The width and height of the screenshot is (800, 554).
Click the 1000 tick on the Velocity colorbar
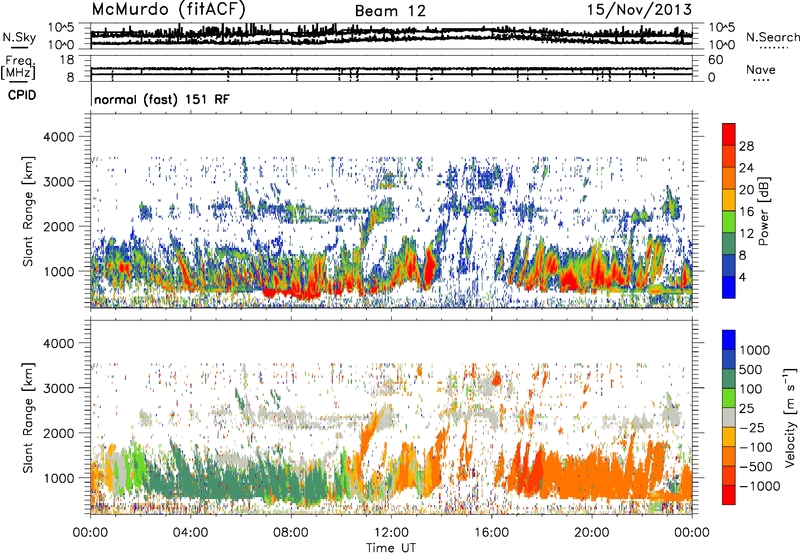(x=755, y=350)
